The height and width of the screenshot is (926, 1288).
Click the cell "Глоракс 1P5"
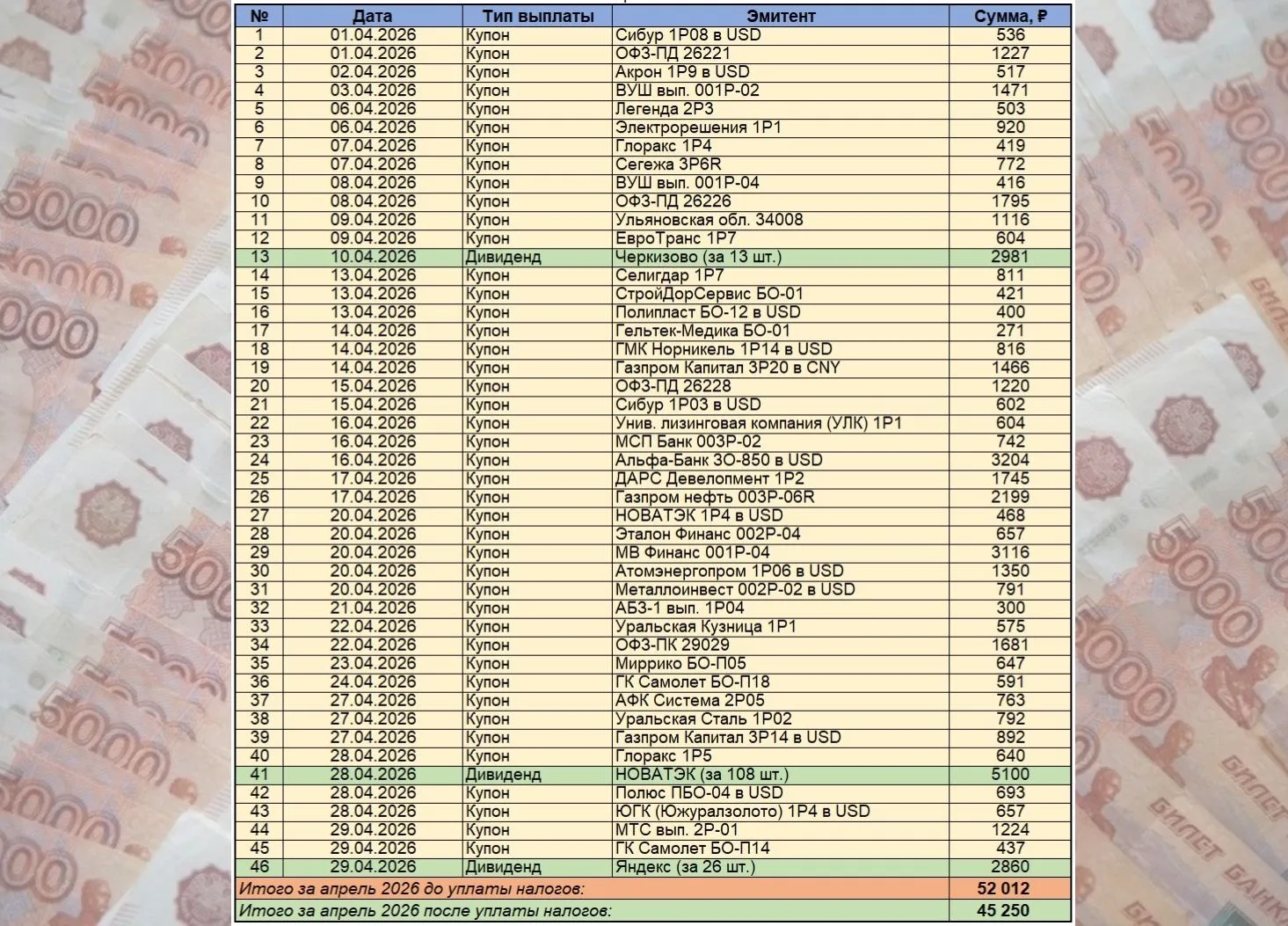click(x=781, y=755)
